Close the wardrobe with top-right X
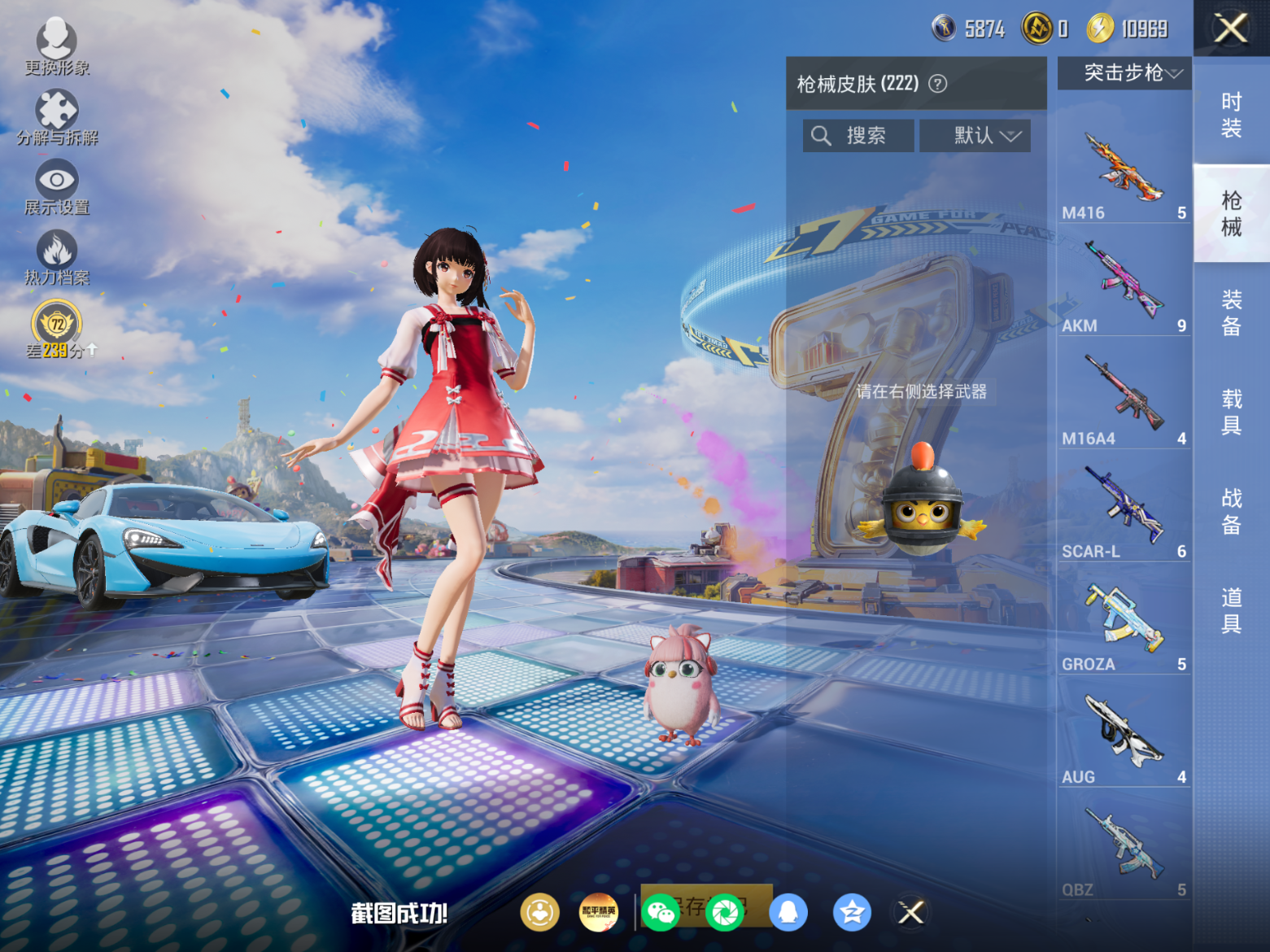 [1231, 28]
